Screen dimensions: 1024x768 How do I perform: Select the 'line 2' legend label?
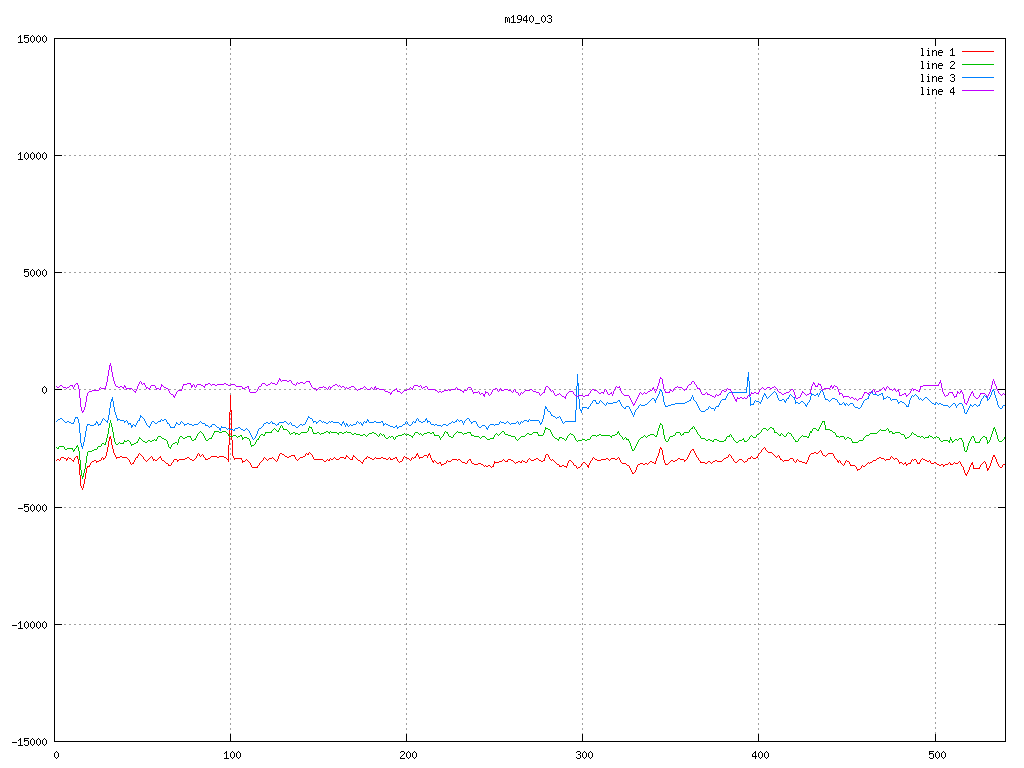click(937, 65)
